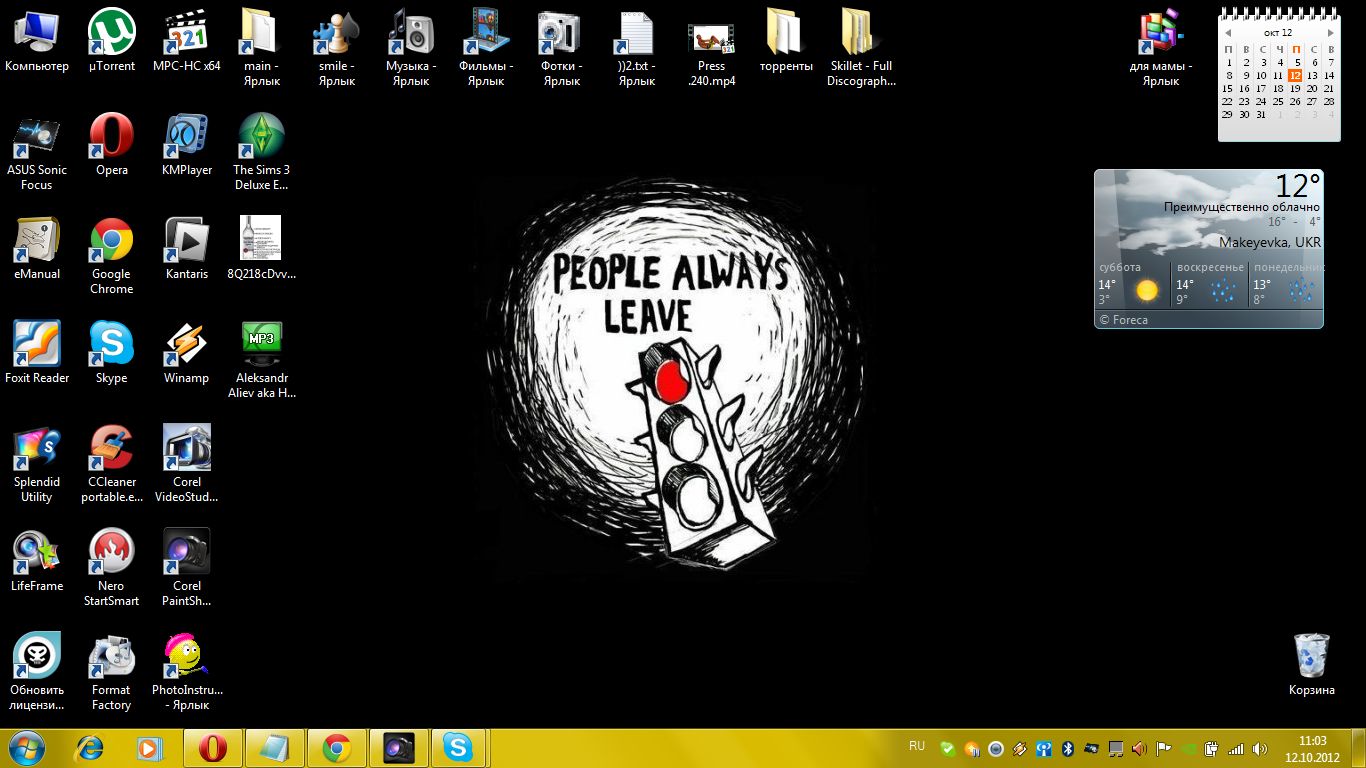
Task: Click the 12° current temperature reading
Action: pos(1298,186)
